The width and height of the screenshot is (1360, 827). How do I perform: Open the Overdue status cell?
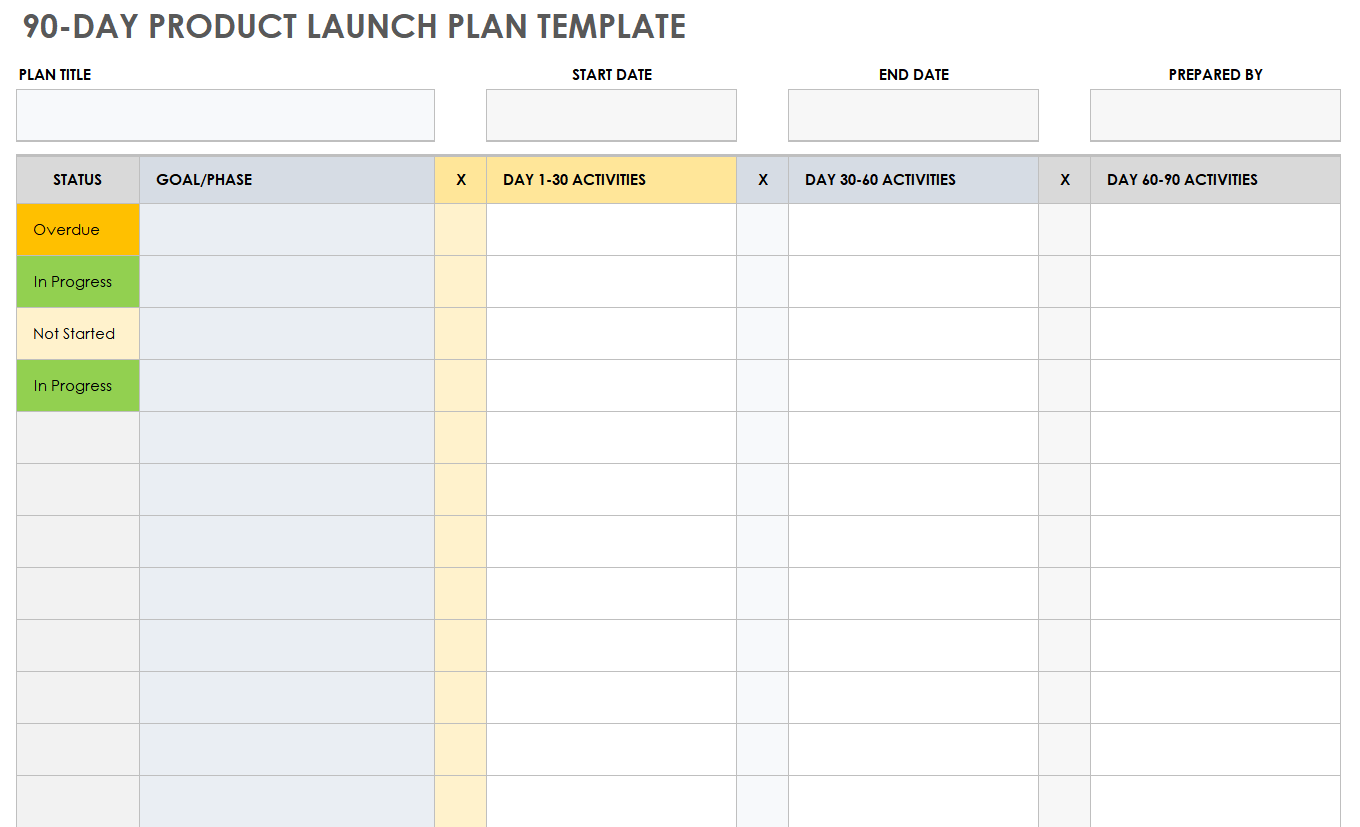click(x=78, y=230)
